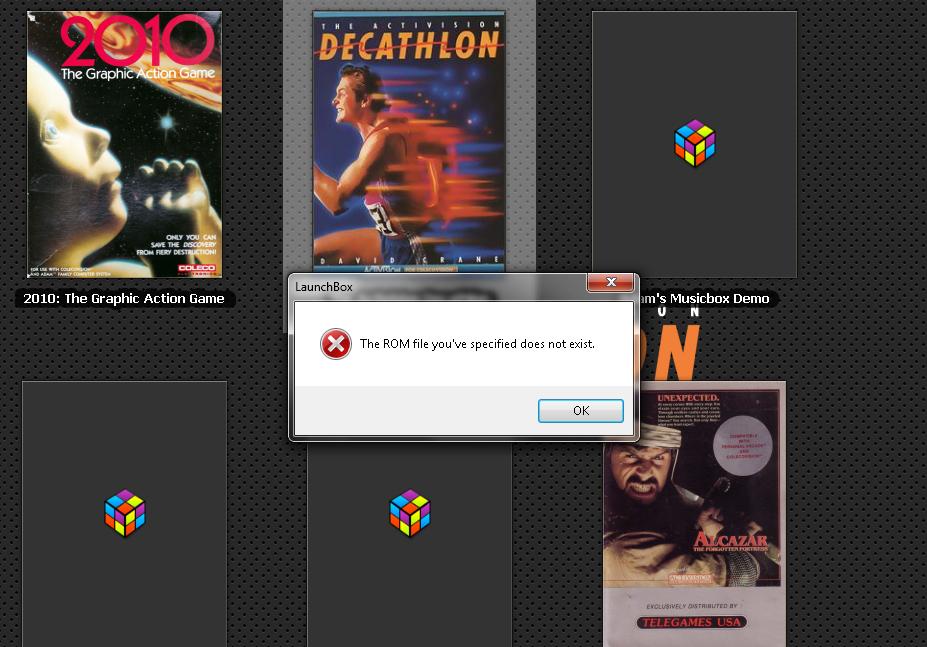The image size is (927, 647).
Task: Click the LaunchBox dialog title bar text
Action: [323, 287]
